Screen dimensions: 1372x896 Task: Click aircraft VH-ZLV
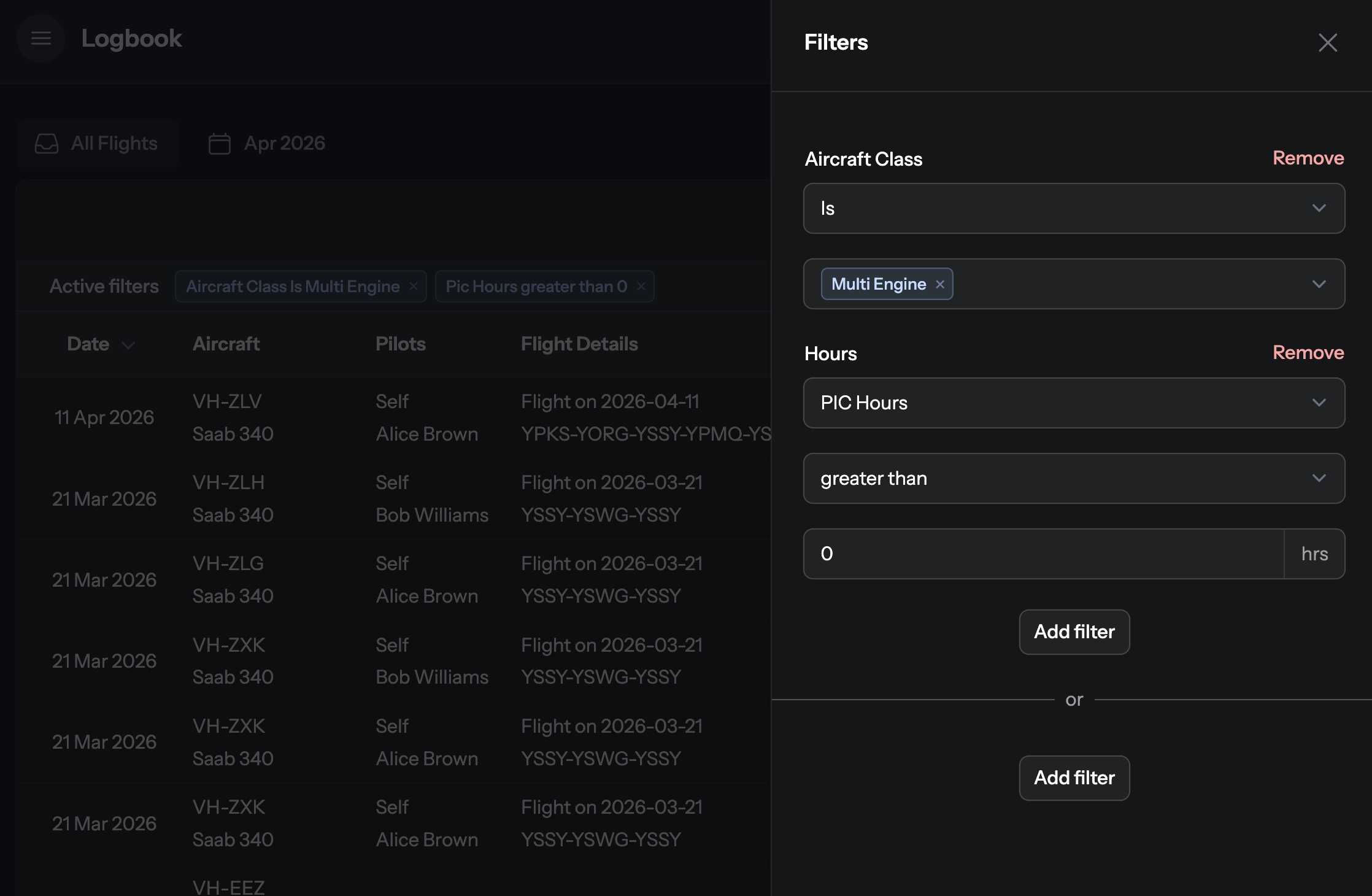click(227, 401)
